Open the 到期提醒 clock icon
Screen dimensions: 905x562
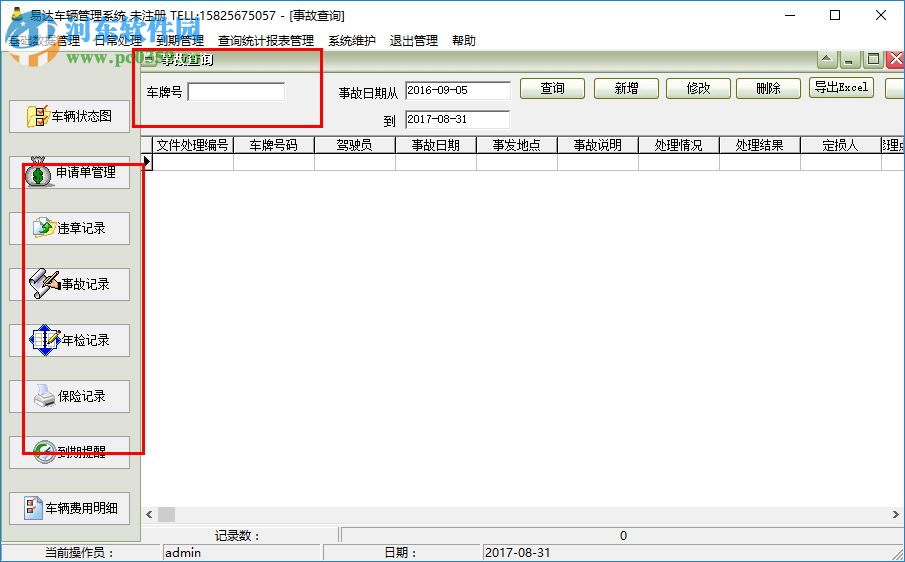pos(44,452)
